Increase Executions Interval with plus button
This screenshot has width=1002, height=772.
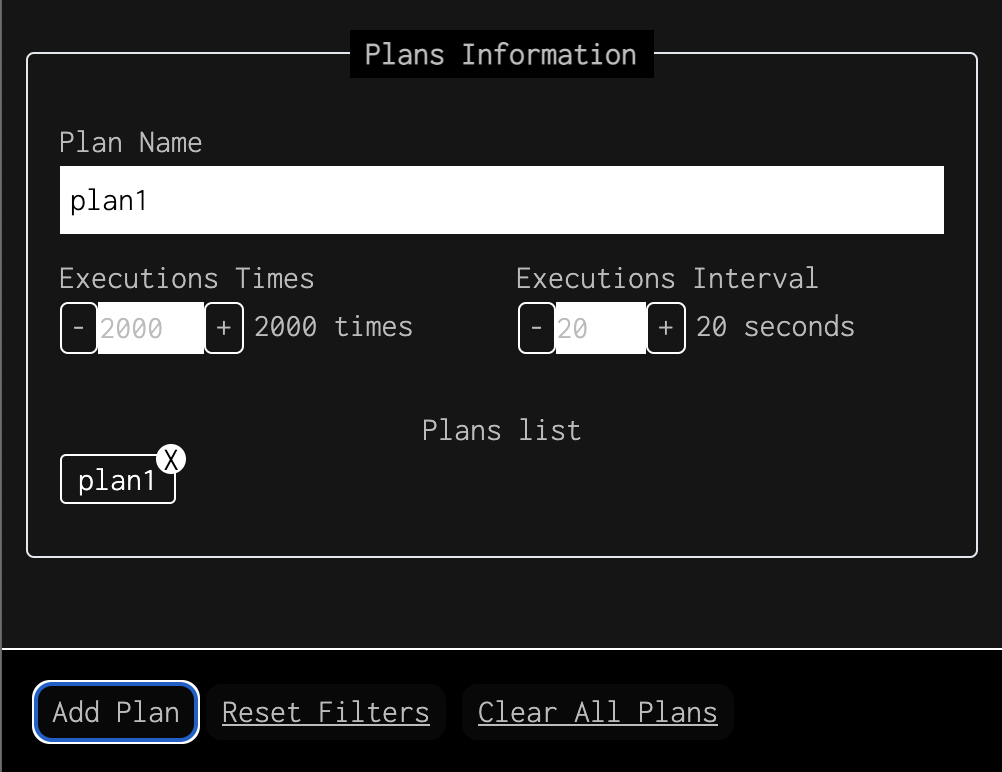point(666,328)
